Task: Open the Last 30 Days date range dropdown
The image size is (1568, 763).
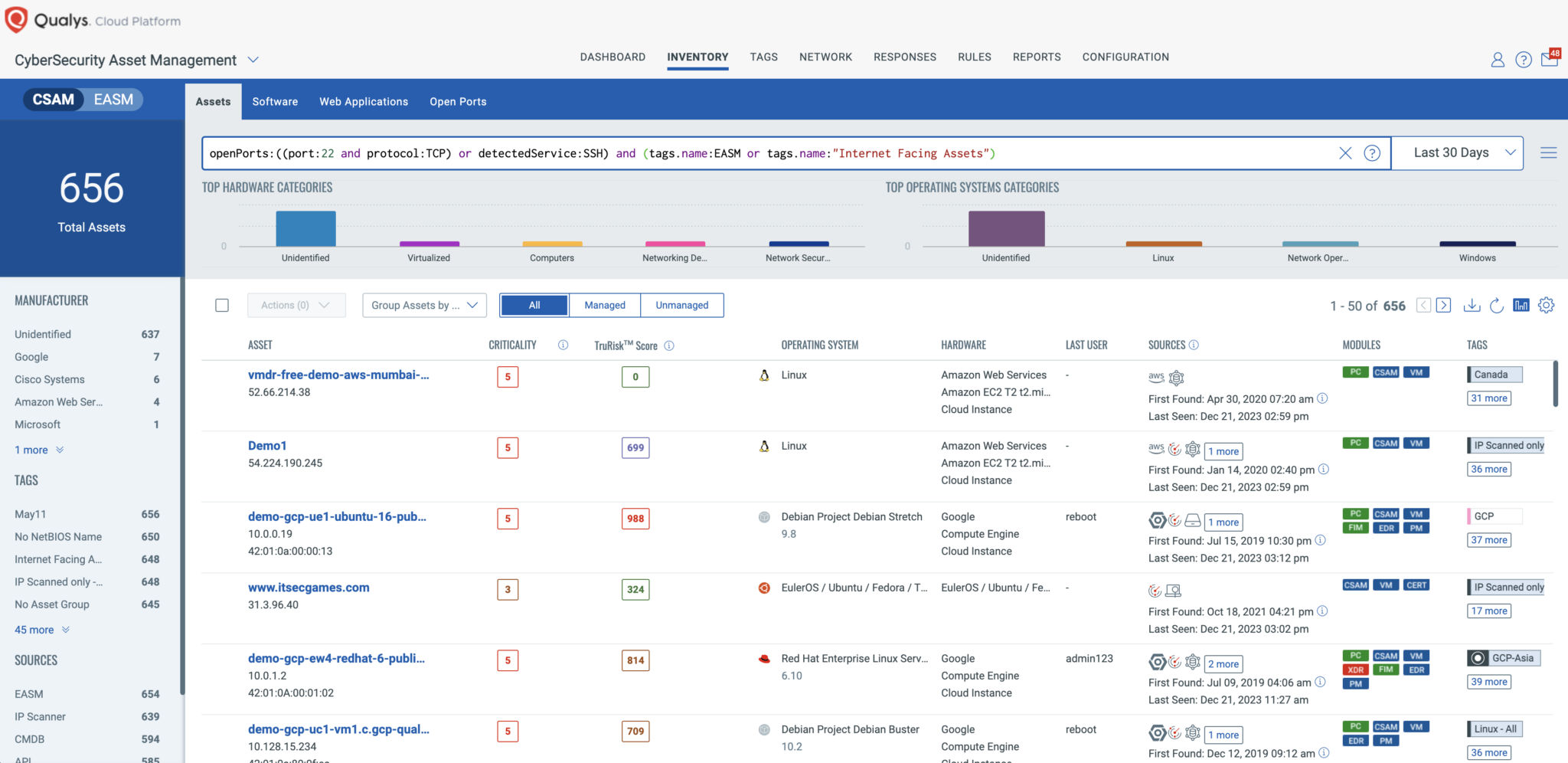Action: [1456, 152]
